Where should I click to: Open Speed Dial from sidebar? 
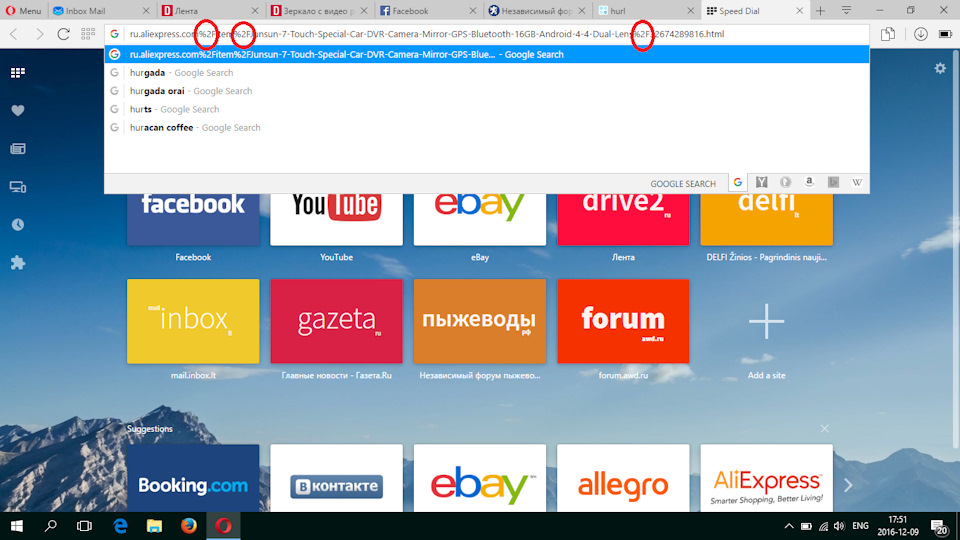(18, 73)
